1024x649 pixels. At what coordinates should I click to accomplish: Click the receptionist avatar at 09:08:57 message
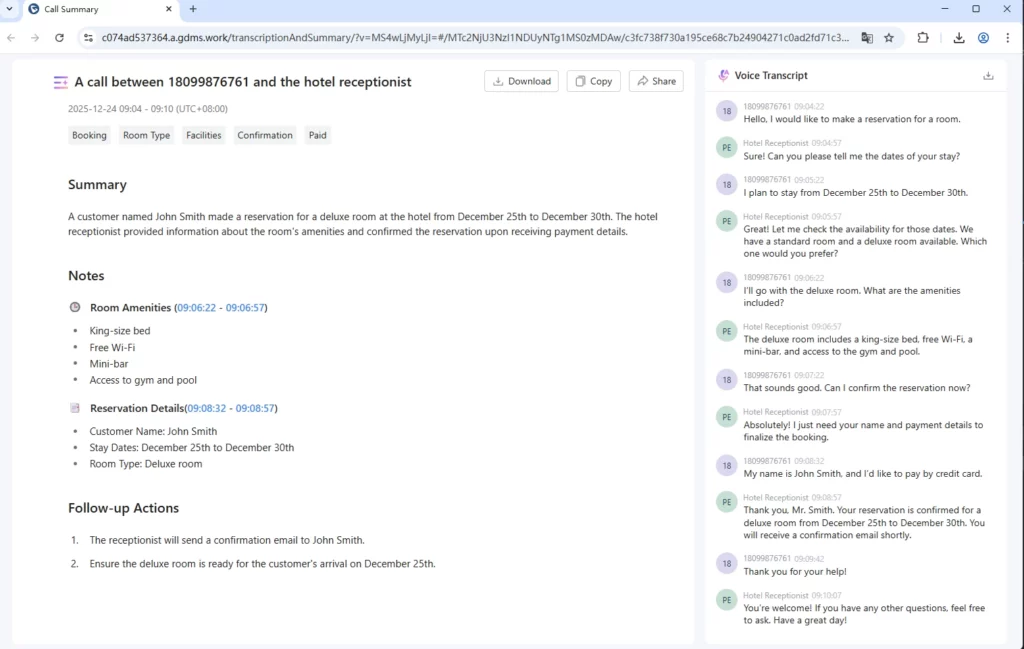(x=726, y=501)
